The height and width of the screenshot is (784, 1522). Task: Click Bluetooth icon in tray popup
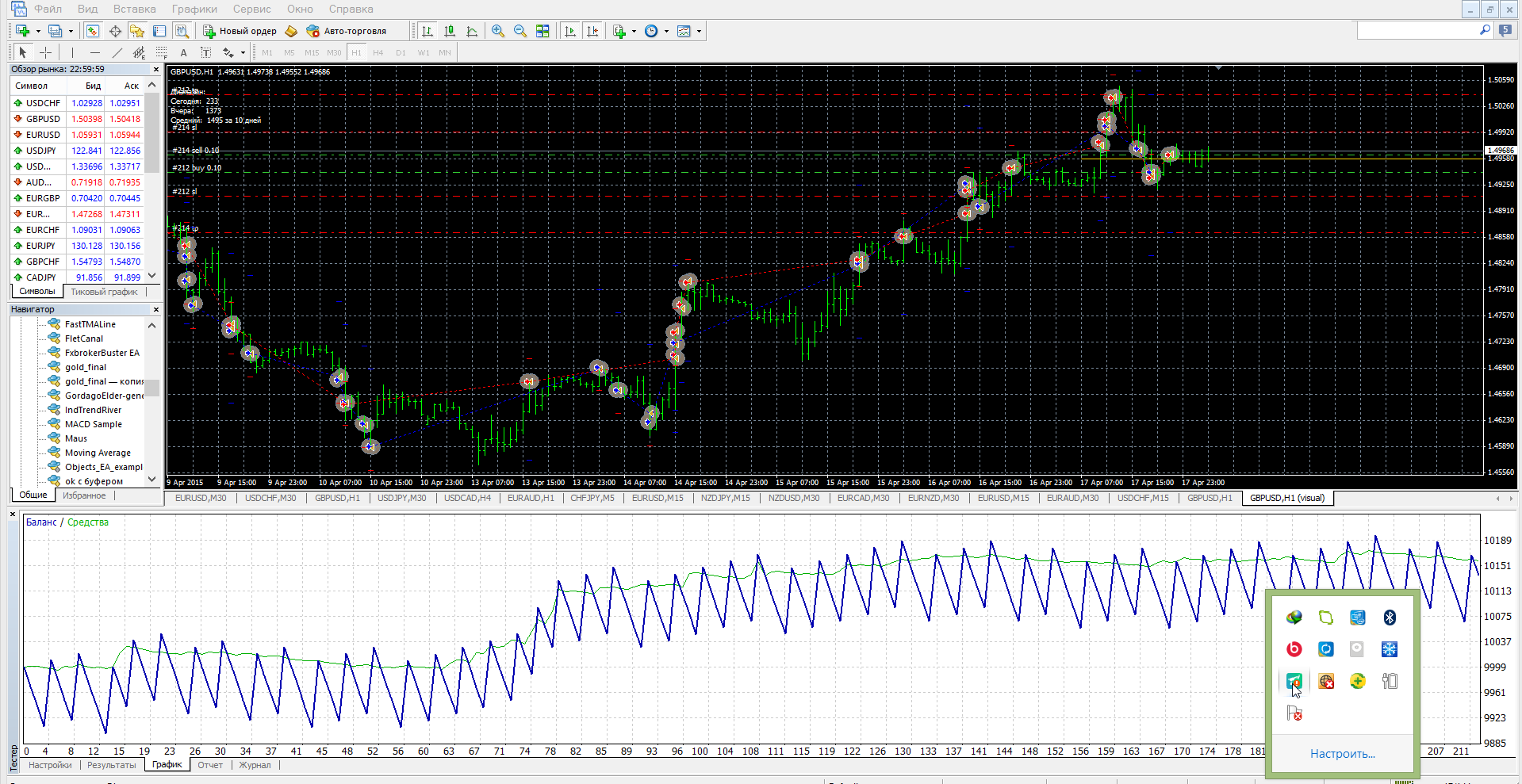click(x=1390, y=618)
